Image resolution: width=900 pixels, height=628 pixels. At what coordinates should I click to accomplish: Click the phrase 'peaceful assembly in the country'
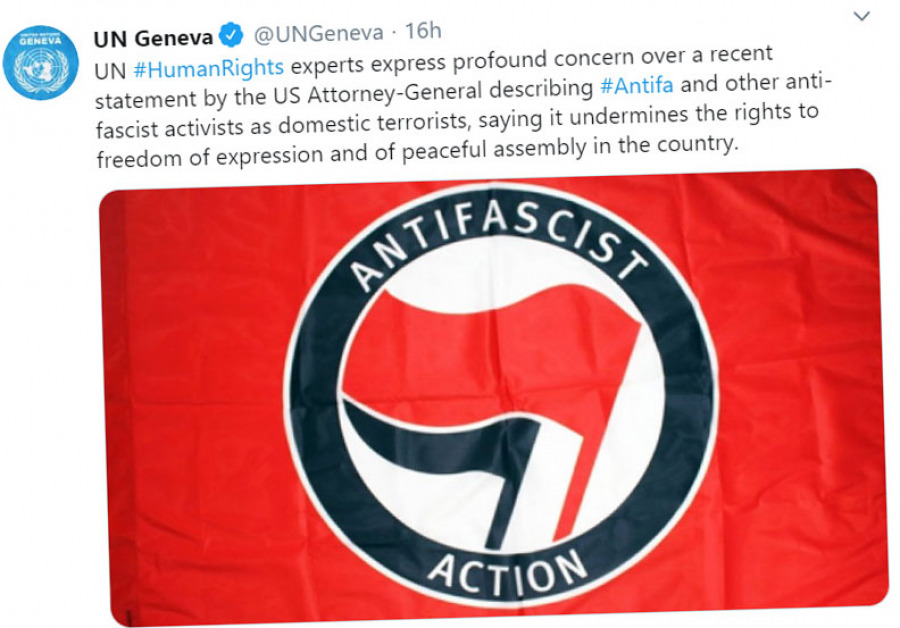[569, 148]
